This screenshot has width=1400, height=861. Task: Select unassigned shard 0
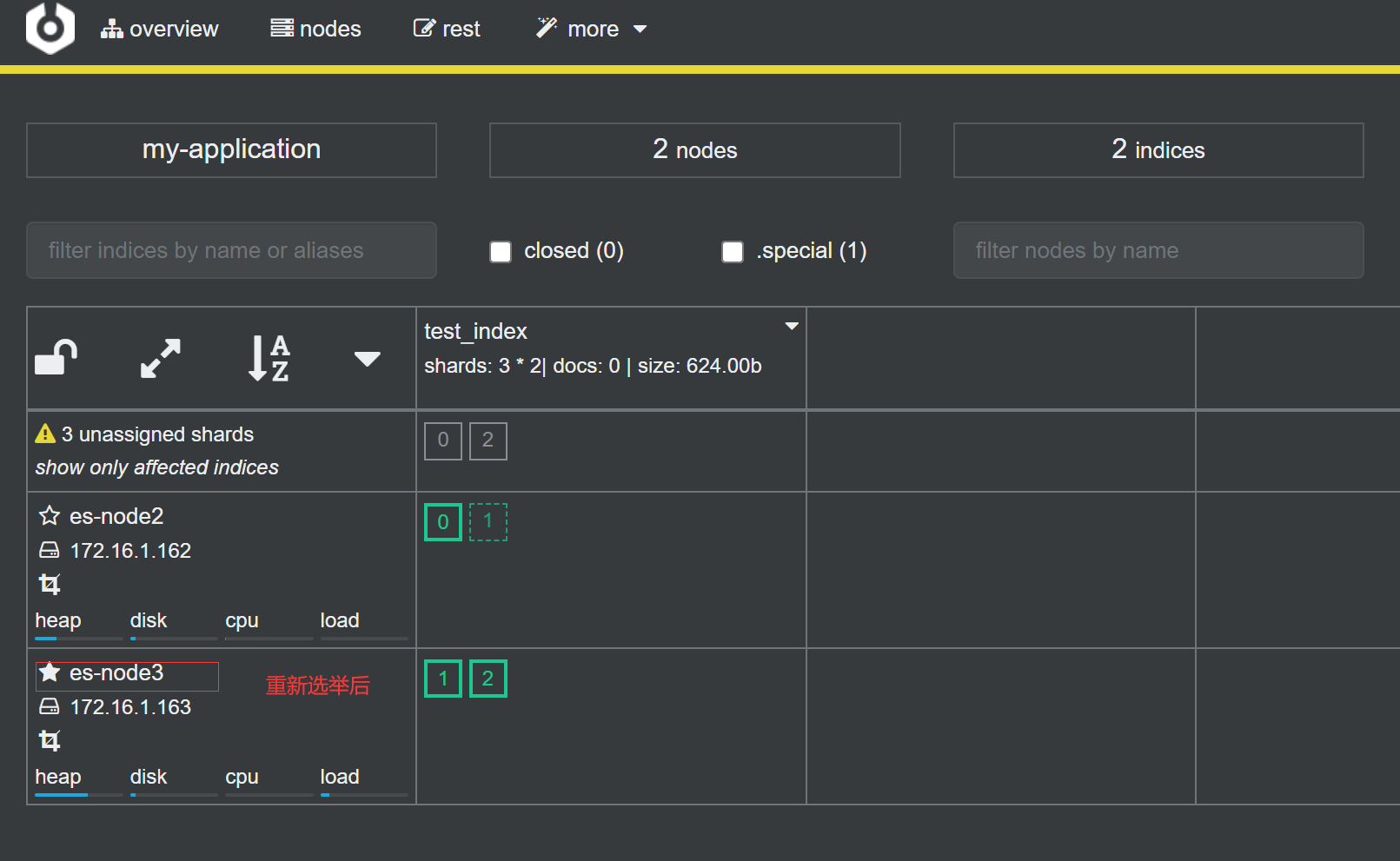(x=443, y=440)
